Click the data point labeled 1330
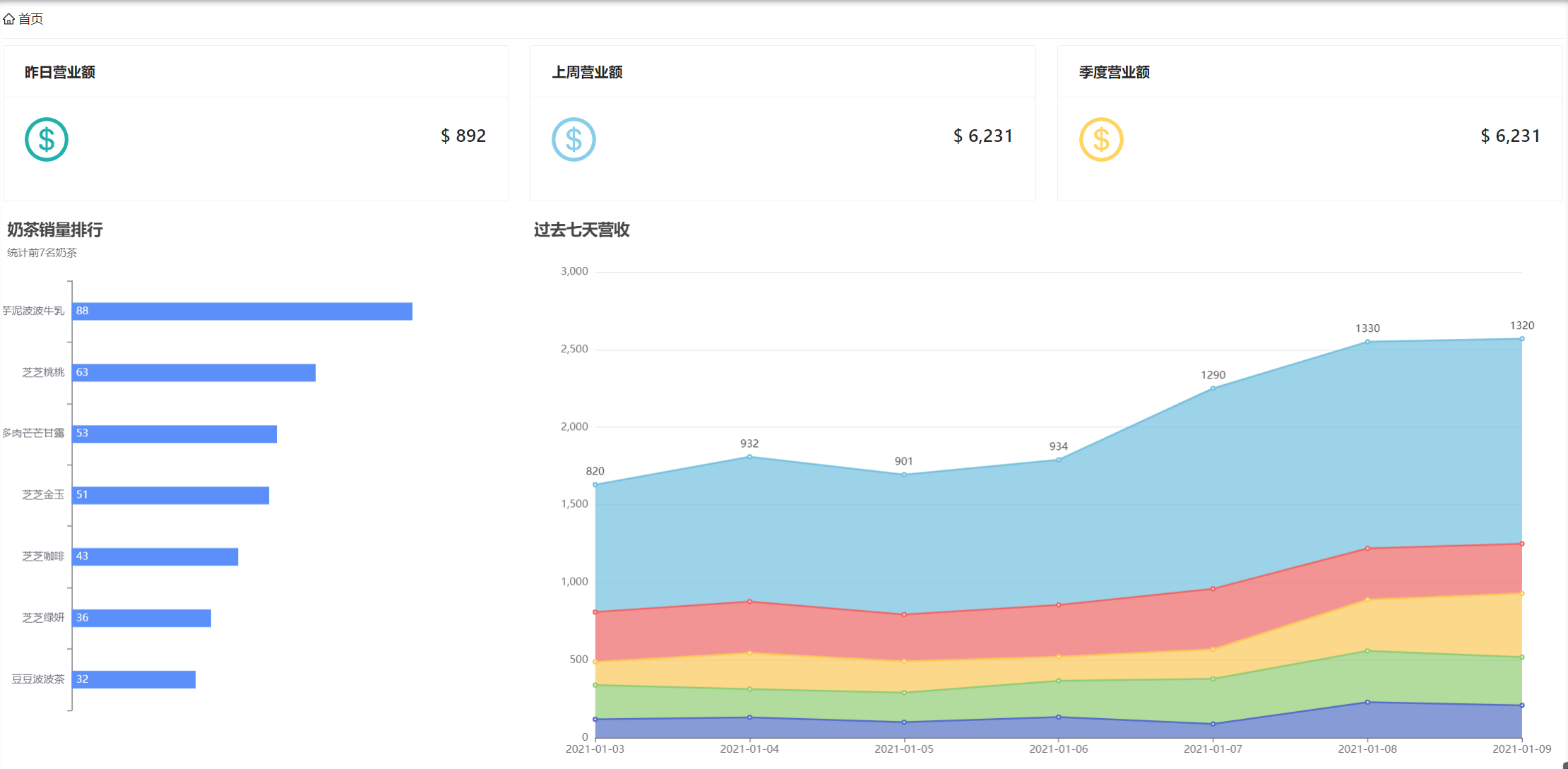The height and width of the screenshot is (769, 1568). pos(1367,342)
